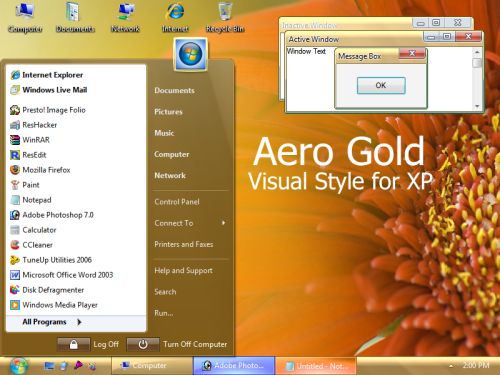Click the Window Text area in Active Window
This screenshot has width=500, height=375.
click(306, 51)
